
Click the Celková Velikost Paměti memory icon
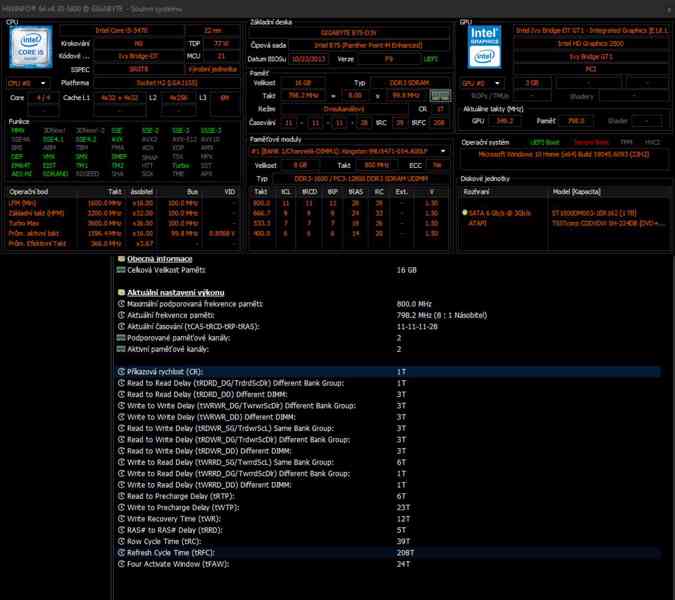pos(122,270)
